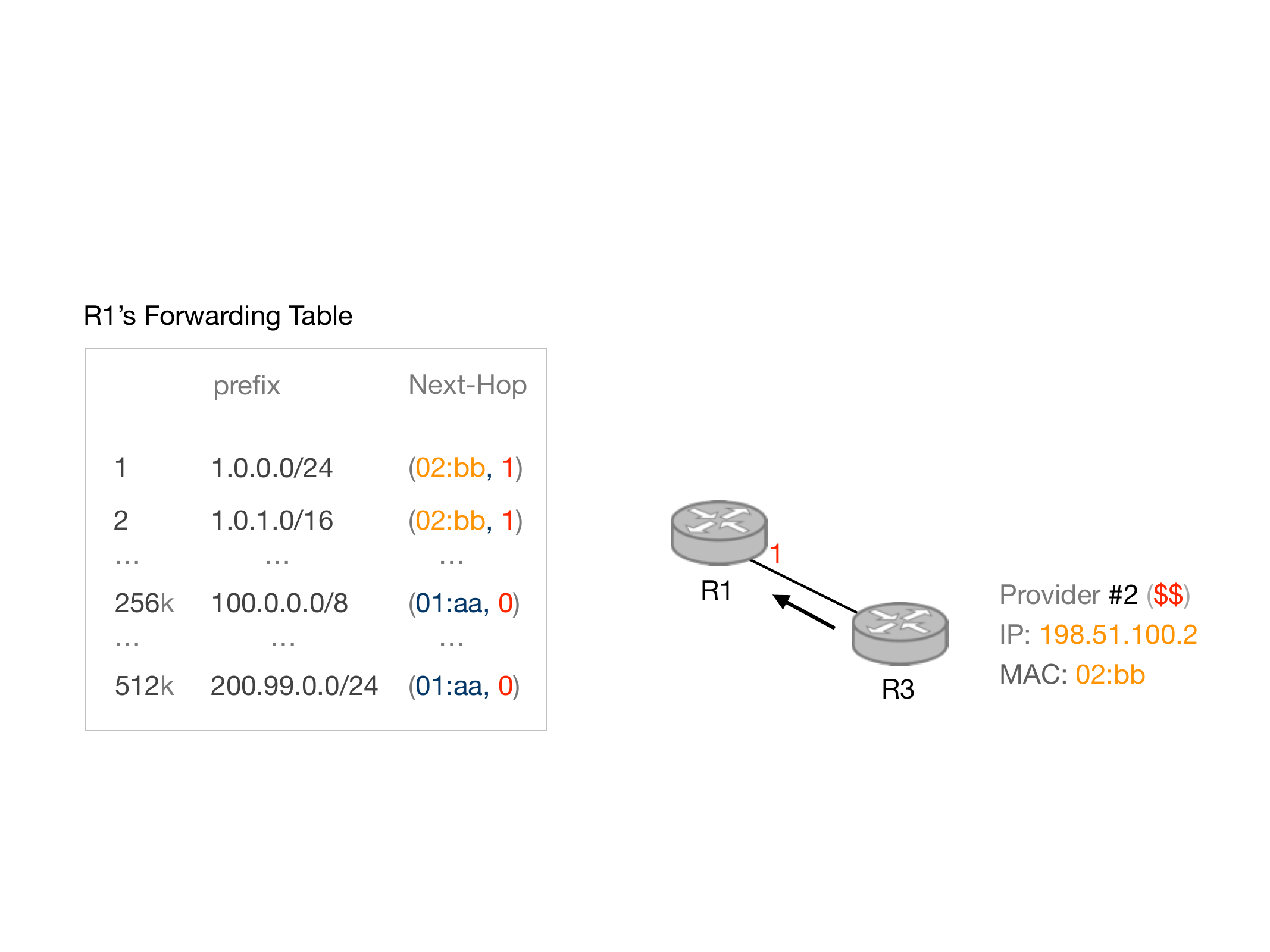Select the IP address 198.51.100.2

tap(1118, 634)
